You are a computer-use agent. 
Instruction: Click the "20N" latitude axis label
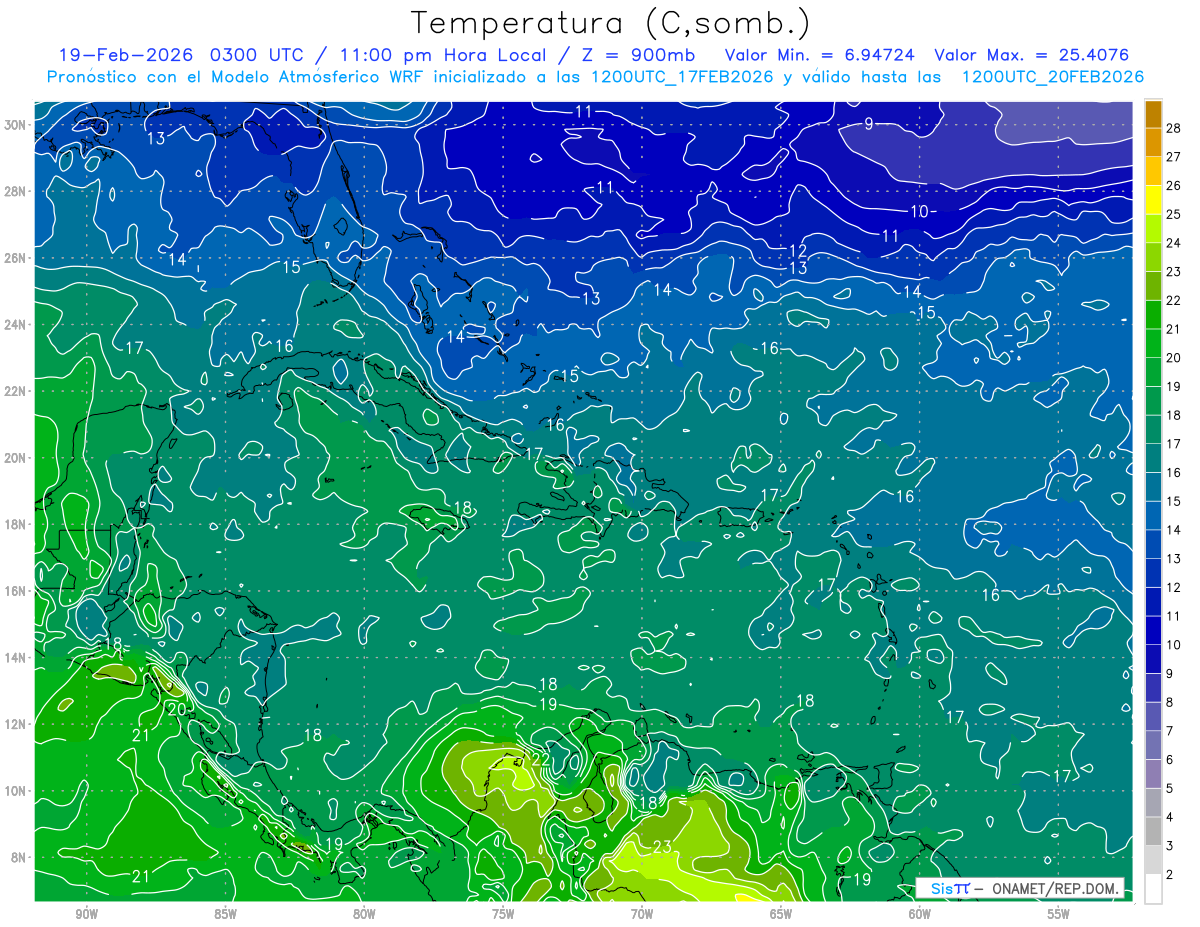click(x=15, y=457)
